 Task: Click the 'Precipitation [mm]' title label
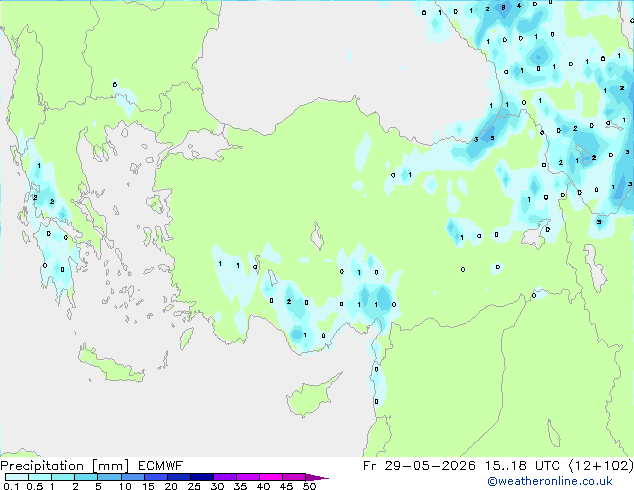(x=65, y=466)
